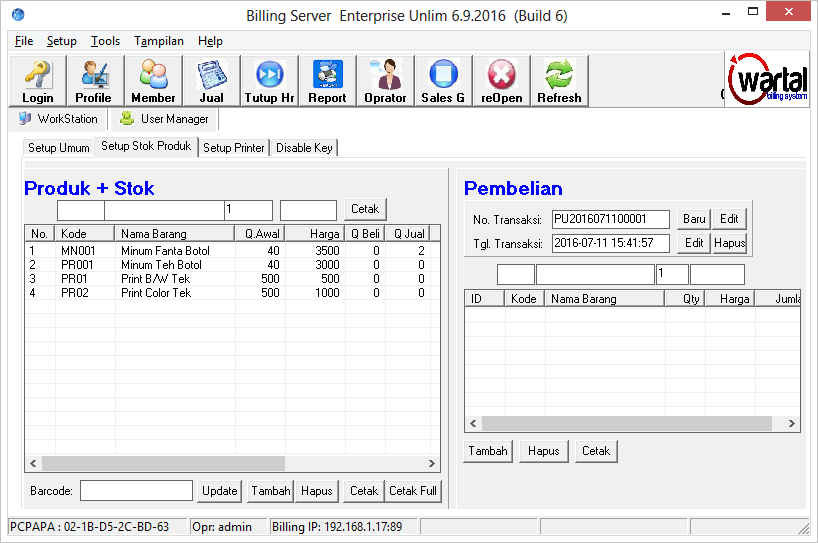
Task: Open the Tampilan menu
Action: pyautogui.click(x=159, y=41)
